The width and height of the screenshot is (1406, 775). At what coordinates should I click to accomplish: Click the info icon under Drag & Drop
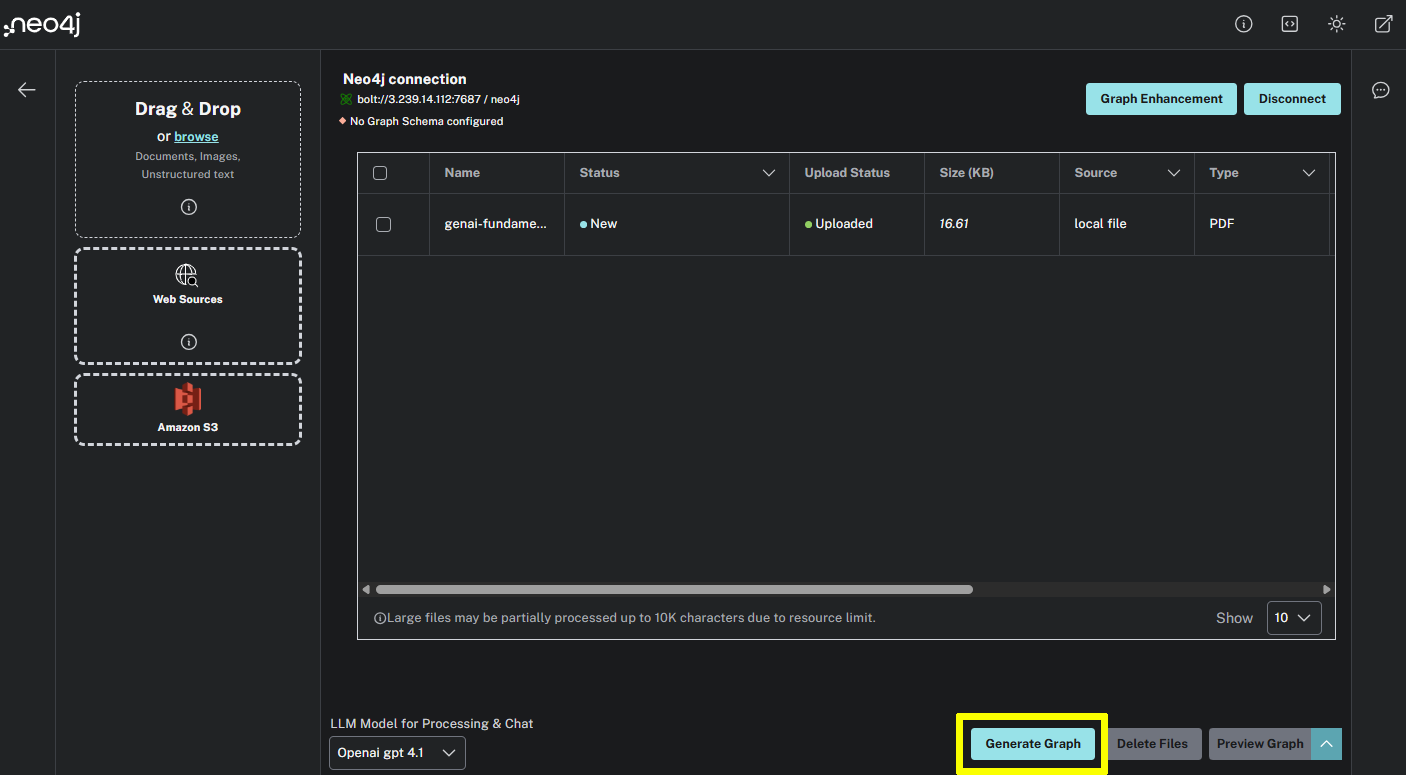click(x=188, y=207)
